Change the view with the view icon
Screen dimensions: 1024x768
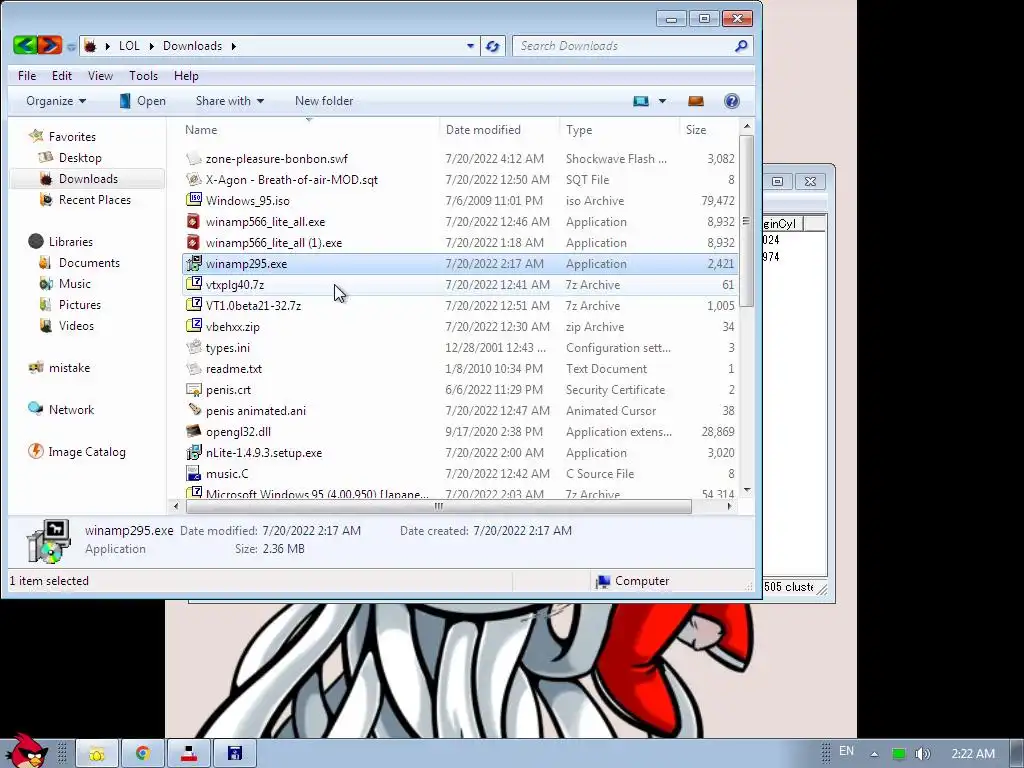coord(641,101)
